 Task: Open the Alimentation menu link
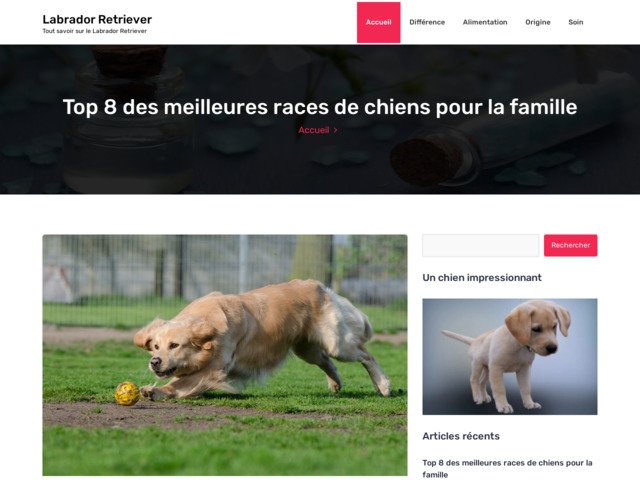click(485, 22)
